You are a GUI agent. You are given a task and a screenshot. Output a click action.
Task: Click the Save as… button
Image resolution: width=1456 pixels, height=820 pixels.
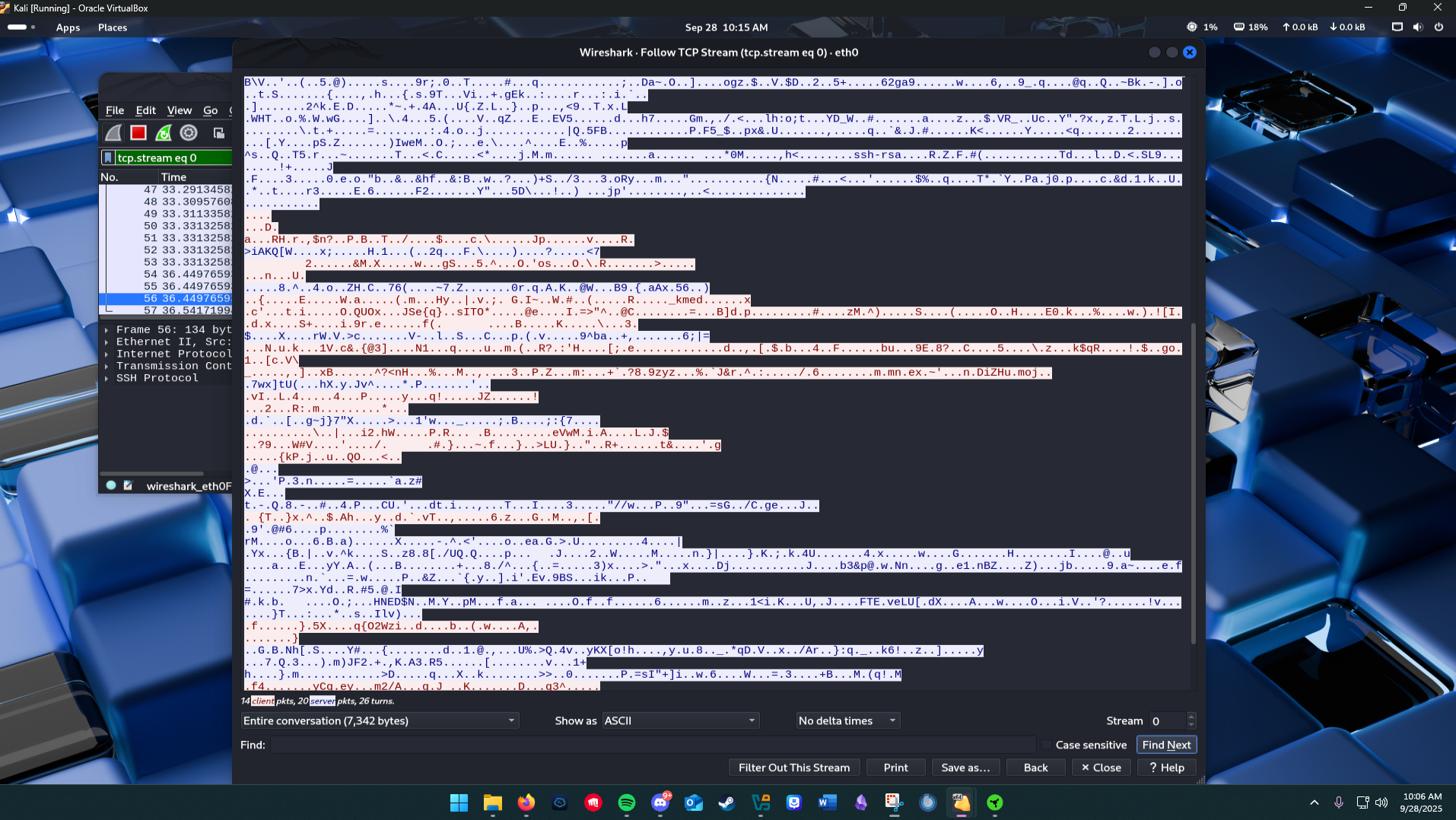[965, 768]
